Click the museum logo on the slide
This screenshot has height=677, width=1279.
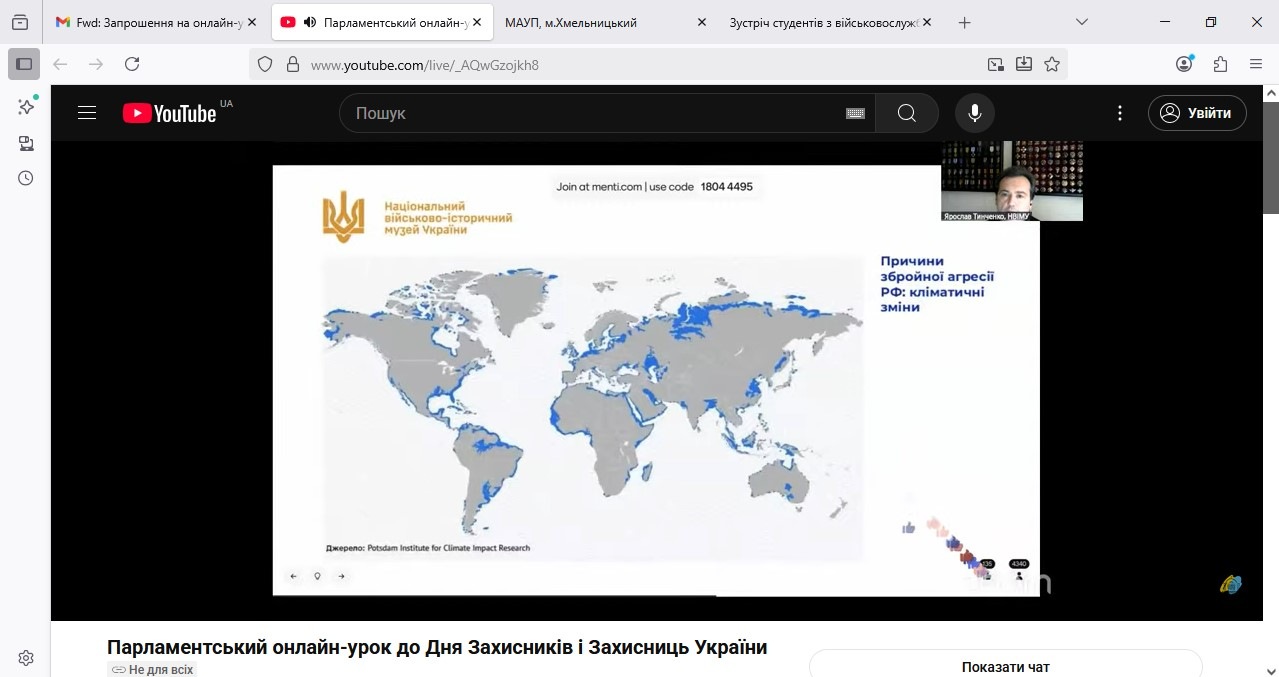(x=416, y=216)
